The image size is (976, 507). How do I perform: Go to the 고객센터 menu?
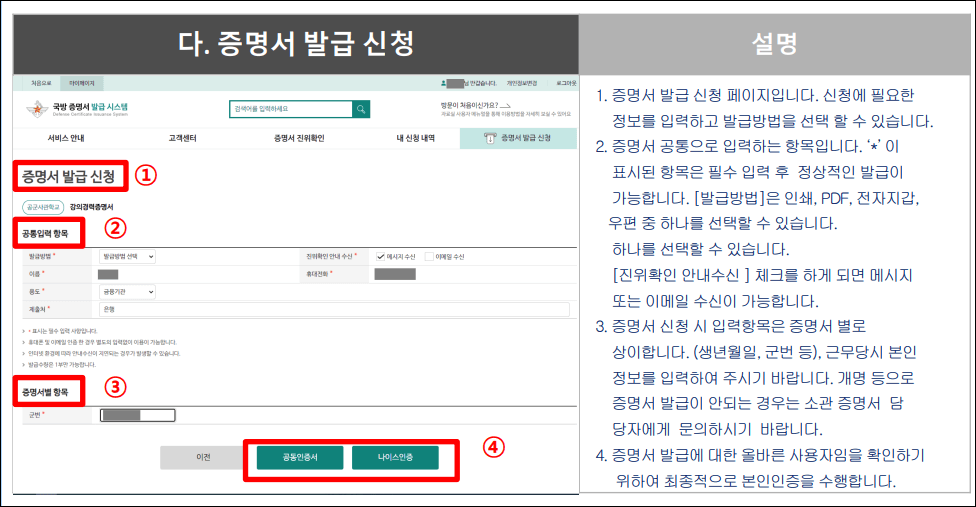[182, 139]
